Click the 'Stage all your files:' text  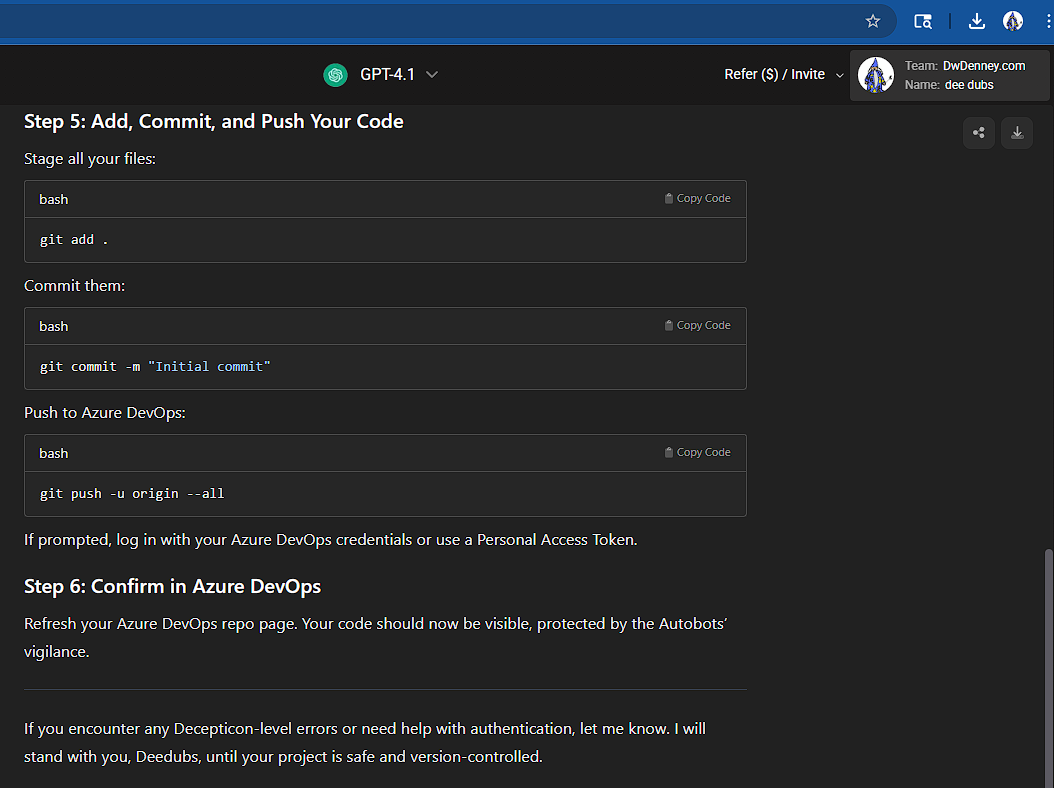click(x=90, y=159)
